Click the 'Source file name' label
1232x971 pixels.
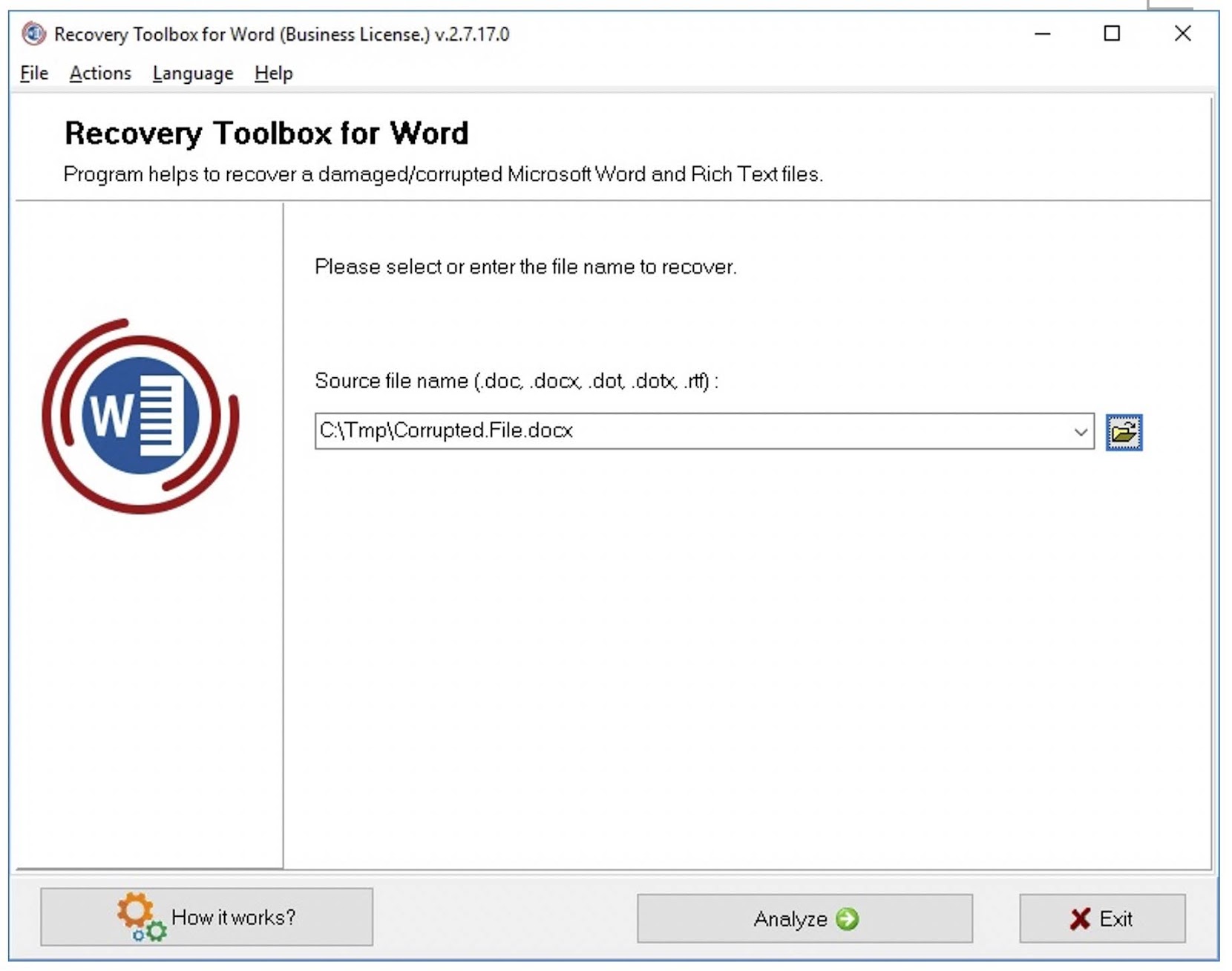517,381
